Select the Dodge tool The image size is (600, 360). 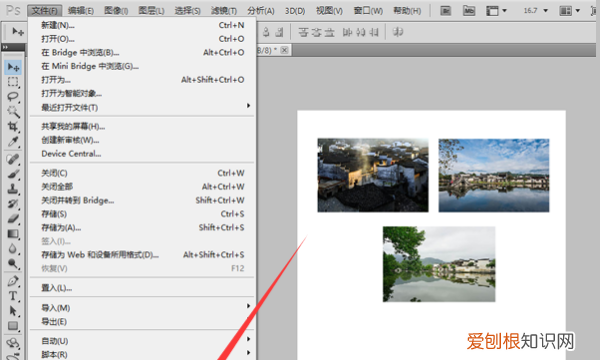[13, 264]
